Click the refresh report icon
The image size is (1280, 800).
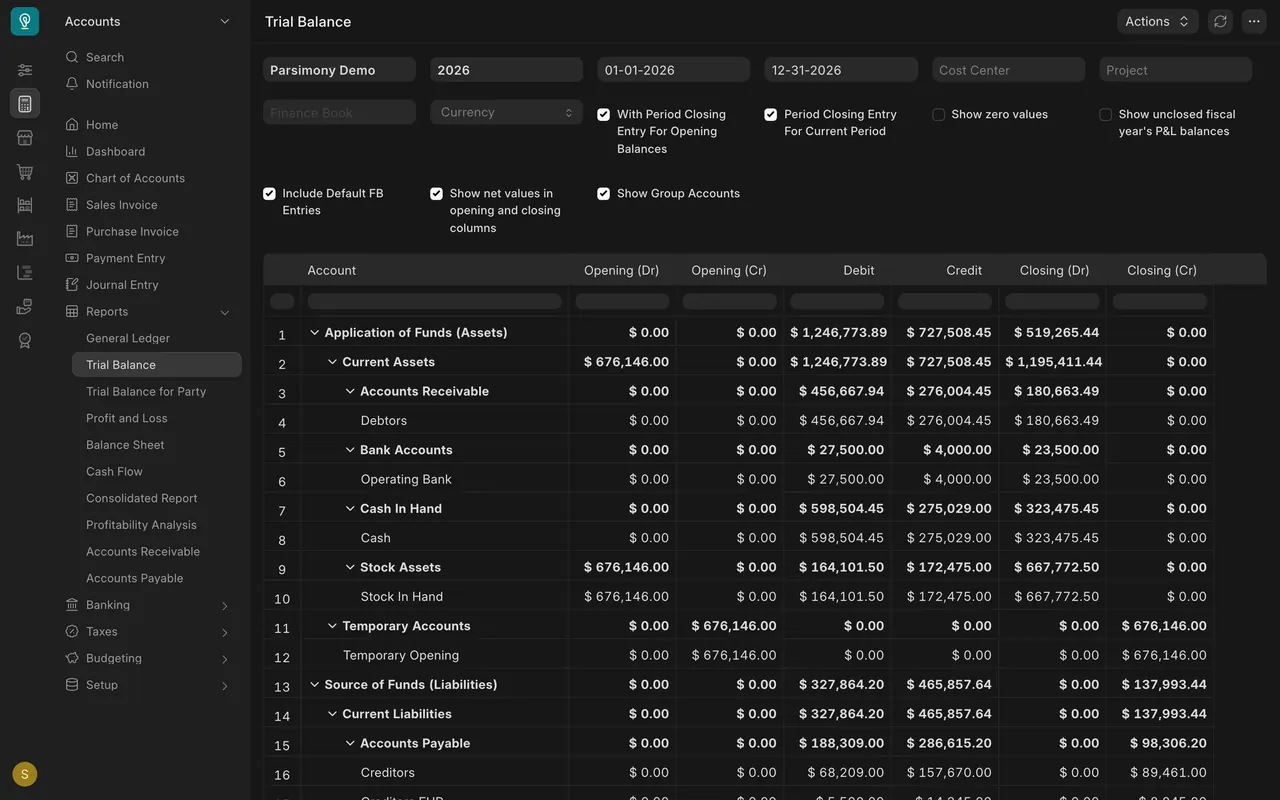(1220, 21)
